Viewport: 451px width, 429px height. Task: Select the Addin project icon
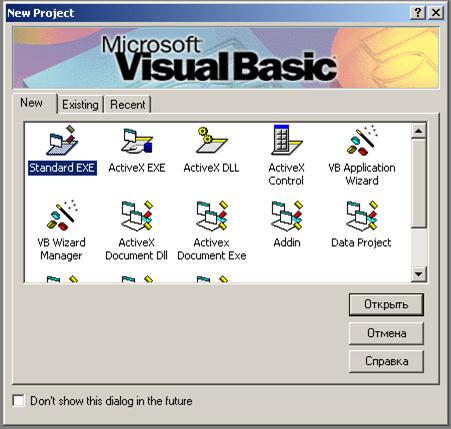point(287,216)
